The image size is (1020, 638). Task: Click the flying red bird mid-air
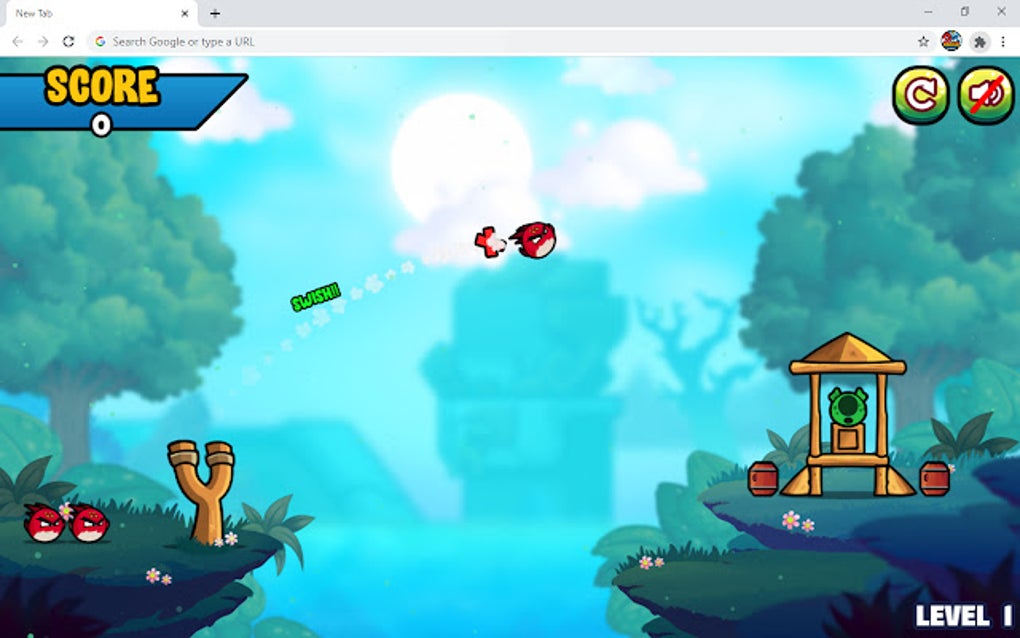pyautogui.click(x=537, y=240)
